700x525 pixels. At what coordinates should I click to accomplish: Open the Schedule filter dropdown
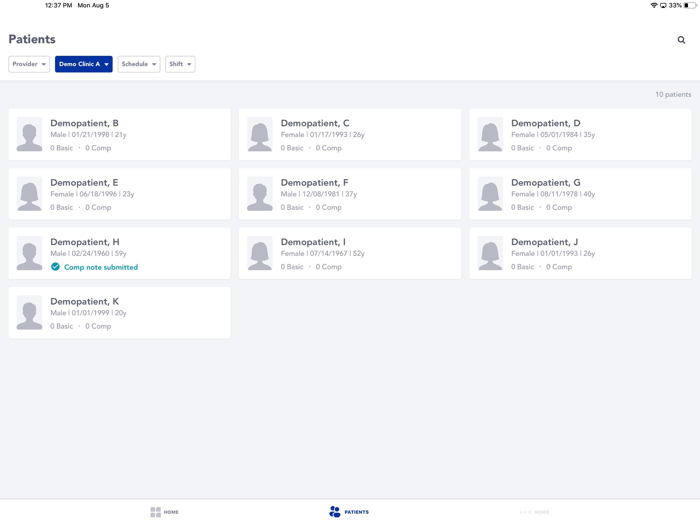139,64
